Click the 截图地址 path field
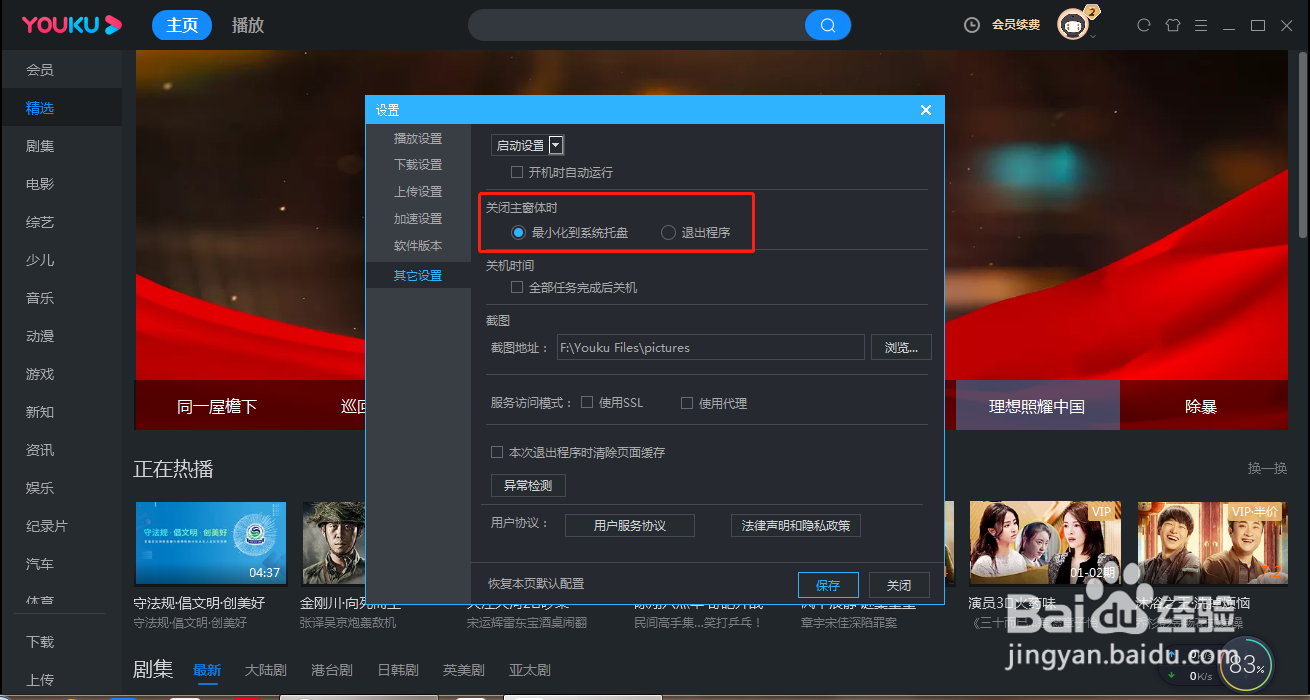 tap(710, 347)
